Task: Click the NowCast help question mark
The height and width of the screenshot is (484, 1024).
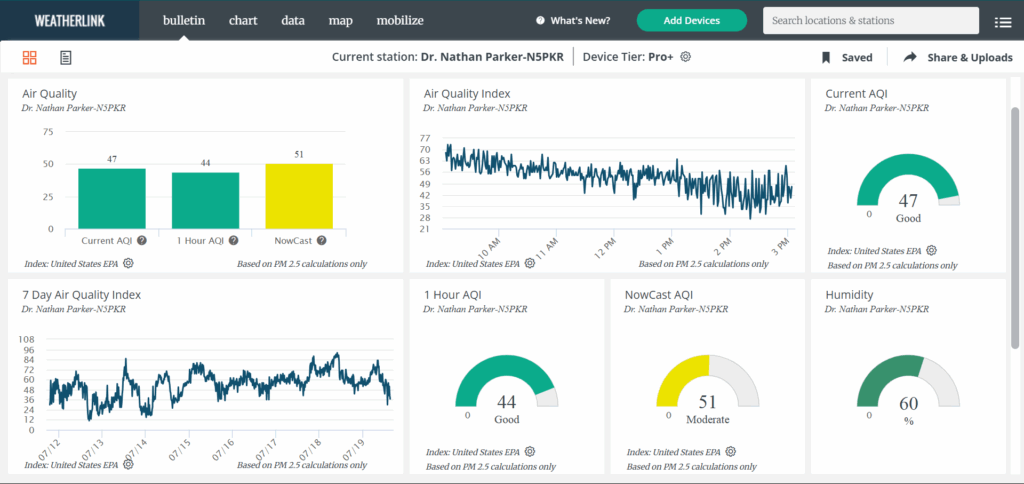Action: (x=322, y=240)
